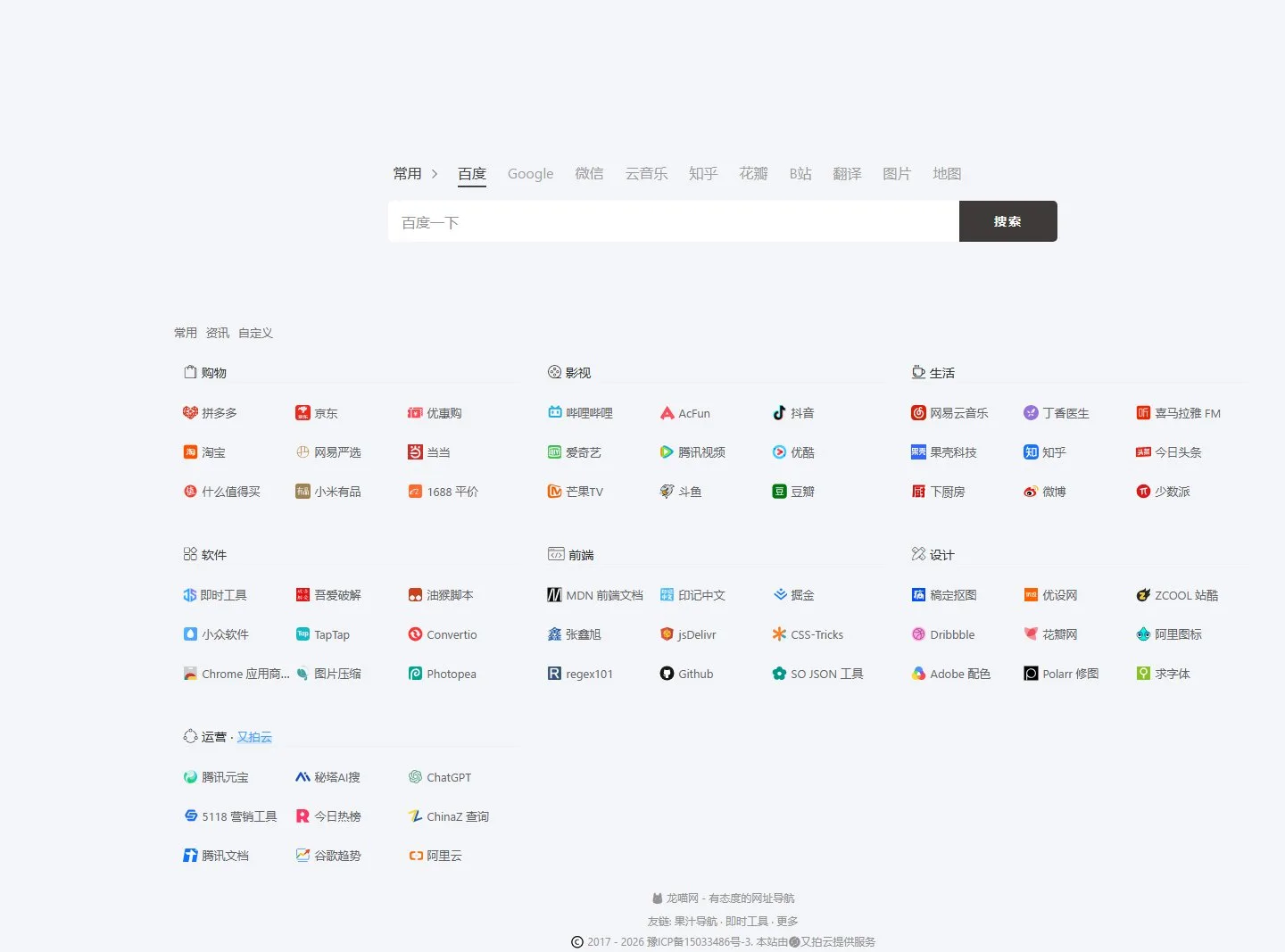
Task: Open the 又拍云 link in 运营 heading
Action: click(x=254, y=737)
